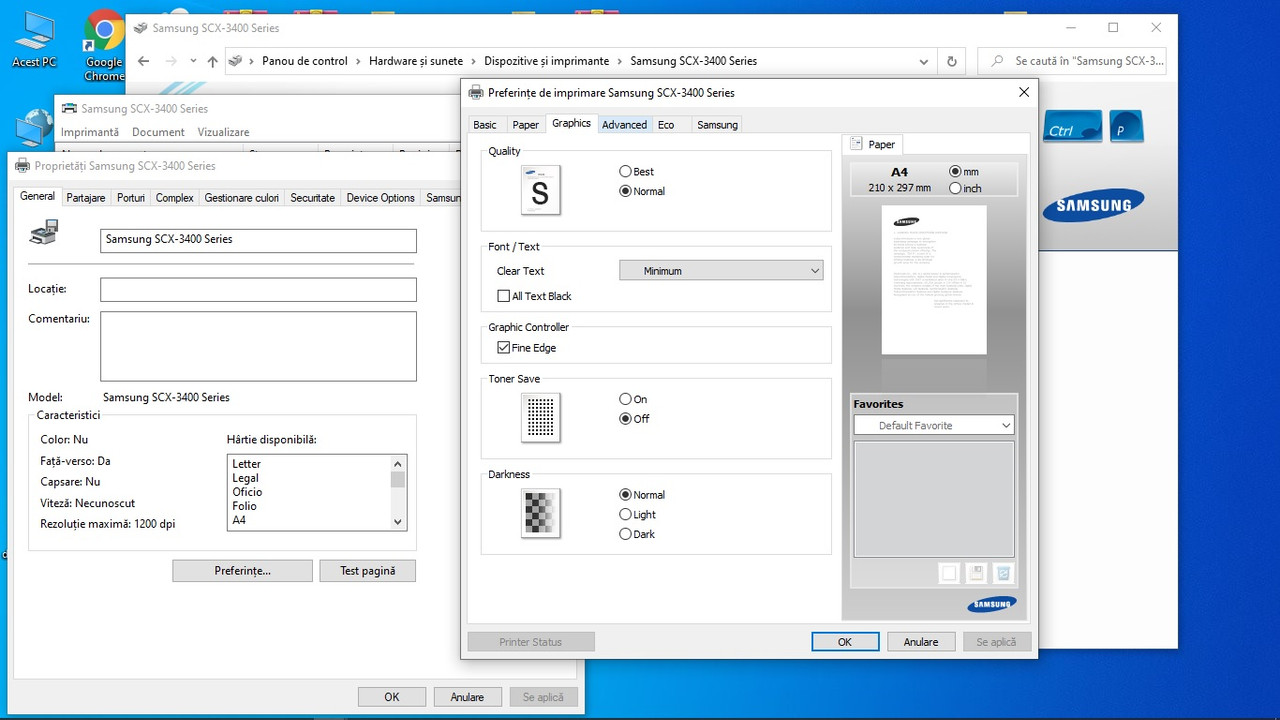
Task: Click the Preferințe... button
Action: [242, 571]
